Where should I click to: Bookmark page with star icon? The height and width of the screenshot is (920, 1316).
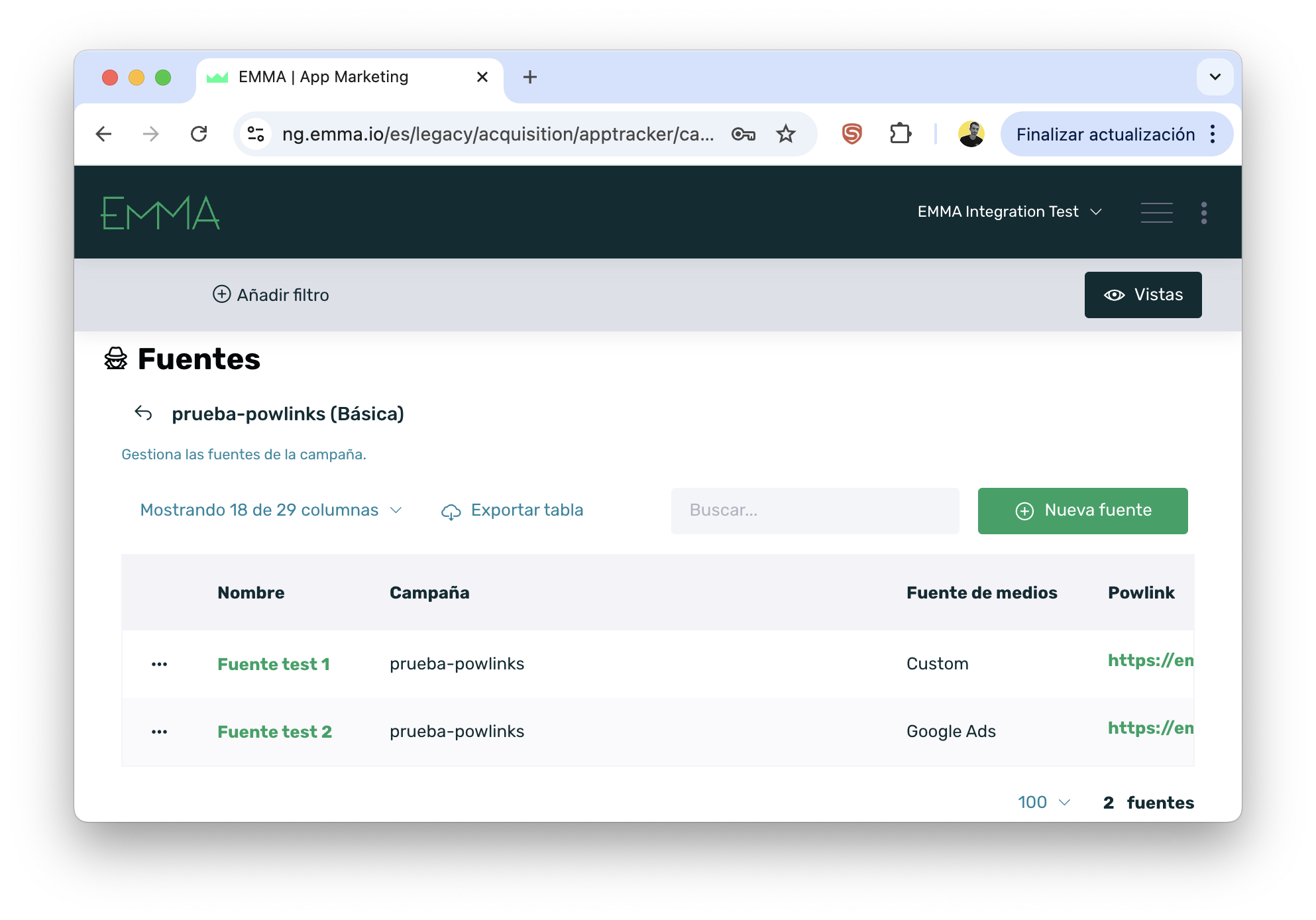pyautogui.click(x=785, y=135)
